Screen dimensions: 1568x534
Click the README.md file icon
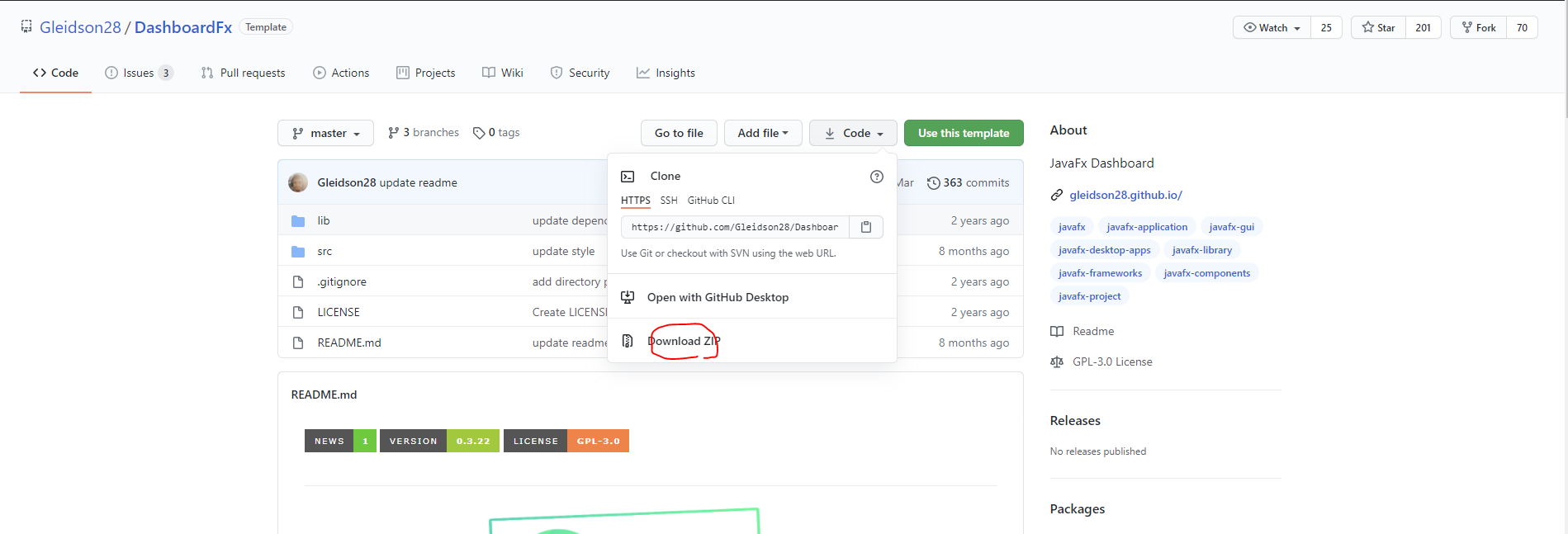[298, 343]
